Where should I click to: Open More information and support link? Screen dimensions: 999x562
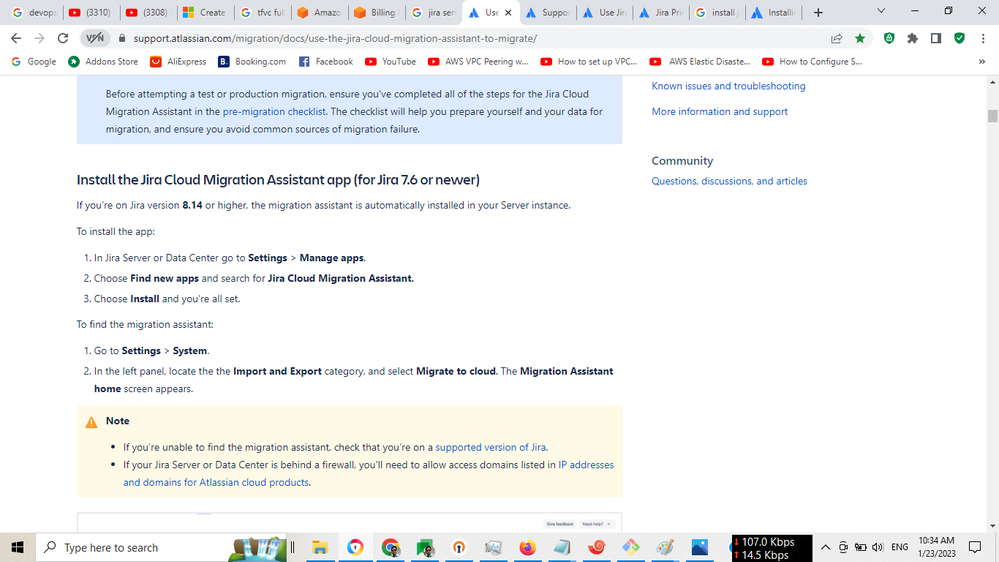pos(719,112)
